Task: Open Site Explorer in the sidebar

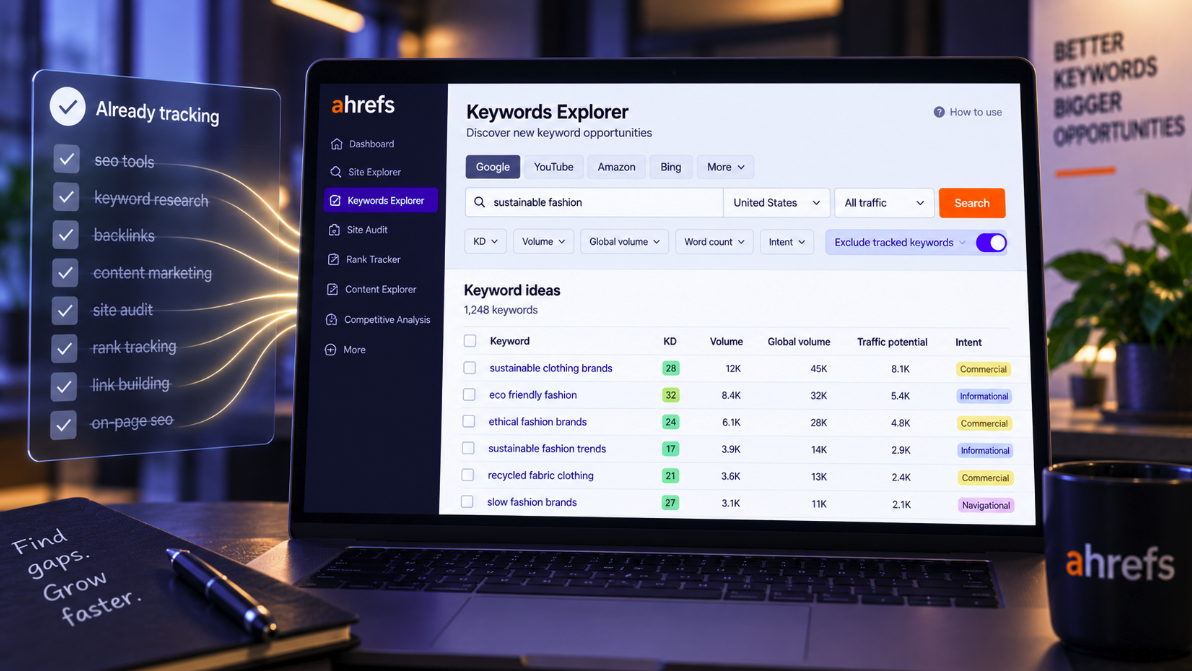Action: pyautogui.click(x=374, y=172)
